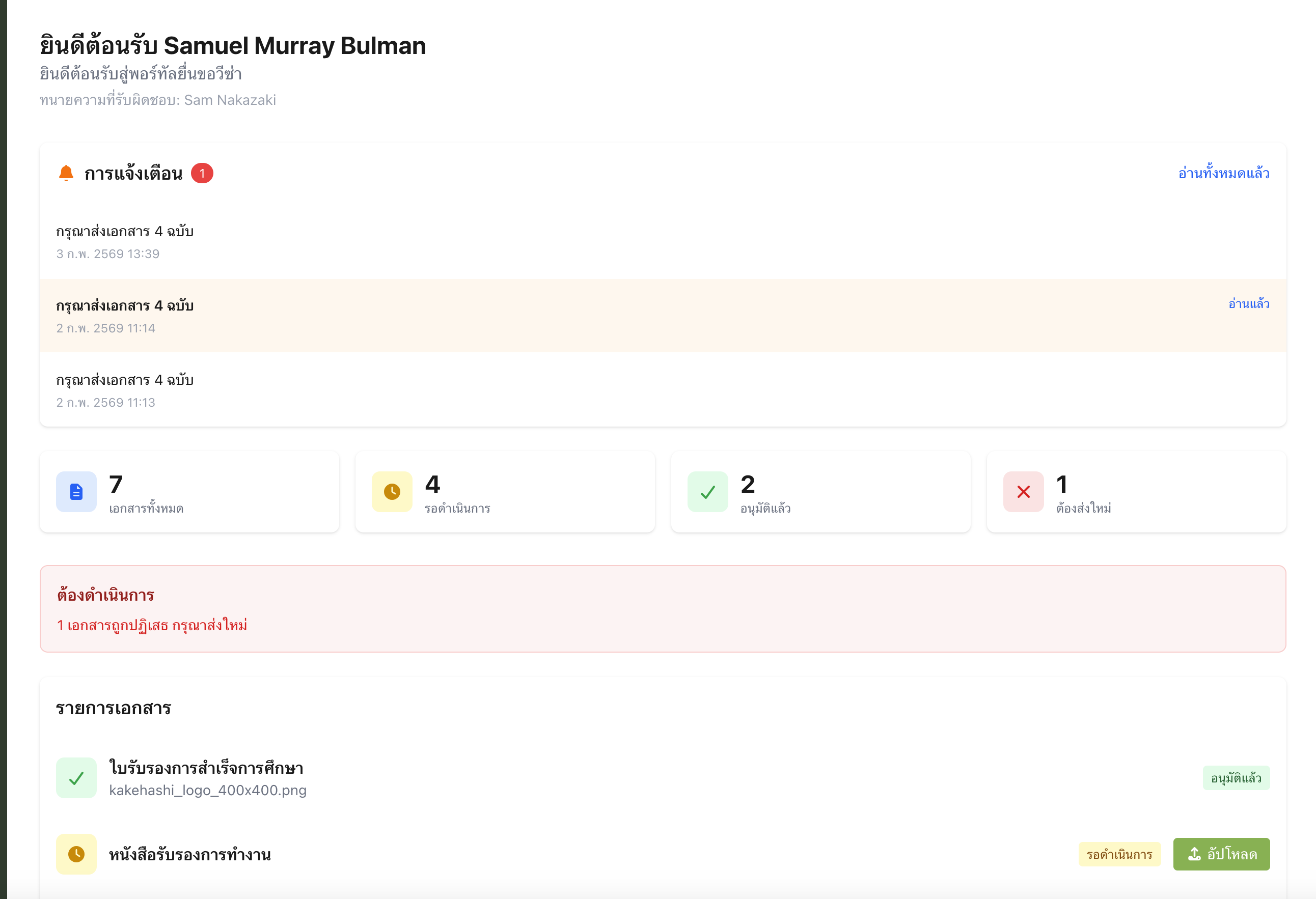Click the อนุมัติแล้ว status badge on certificate

(x=1236, y=778)
